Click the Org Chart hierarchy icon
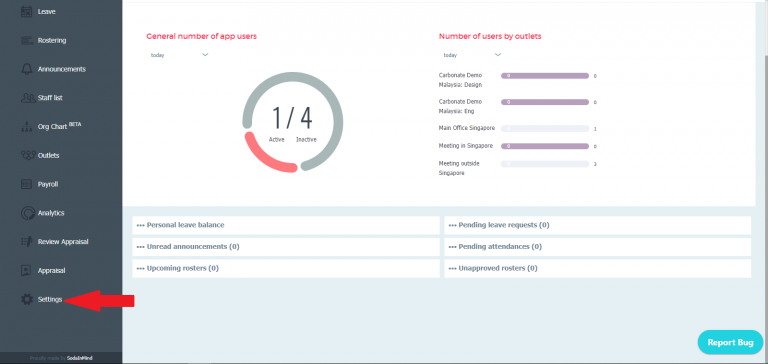Image resolution: width=768 pixels, height=364 pixels. point(26,126)
